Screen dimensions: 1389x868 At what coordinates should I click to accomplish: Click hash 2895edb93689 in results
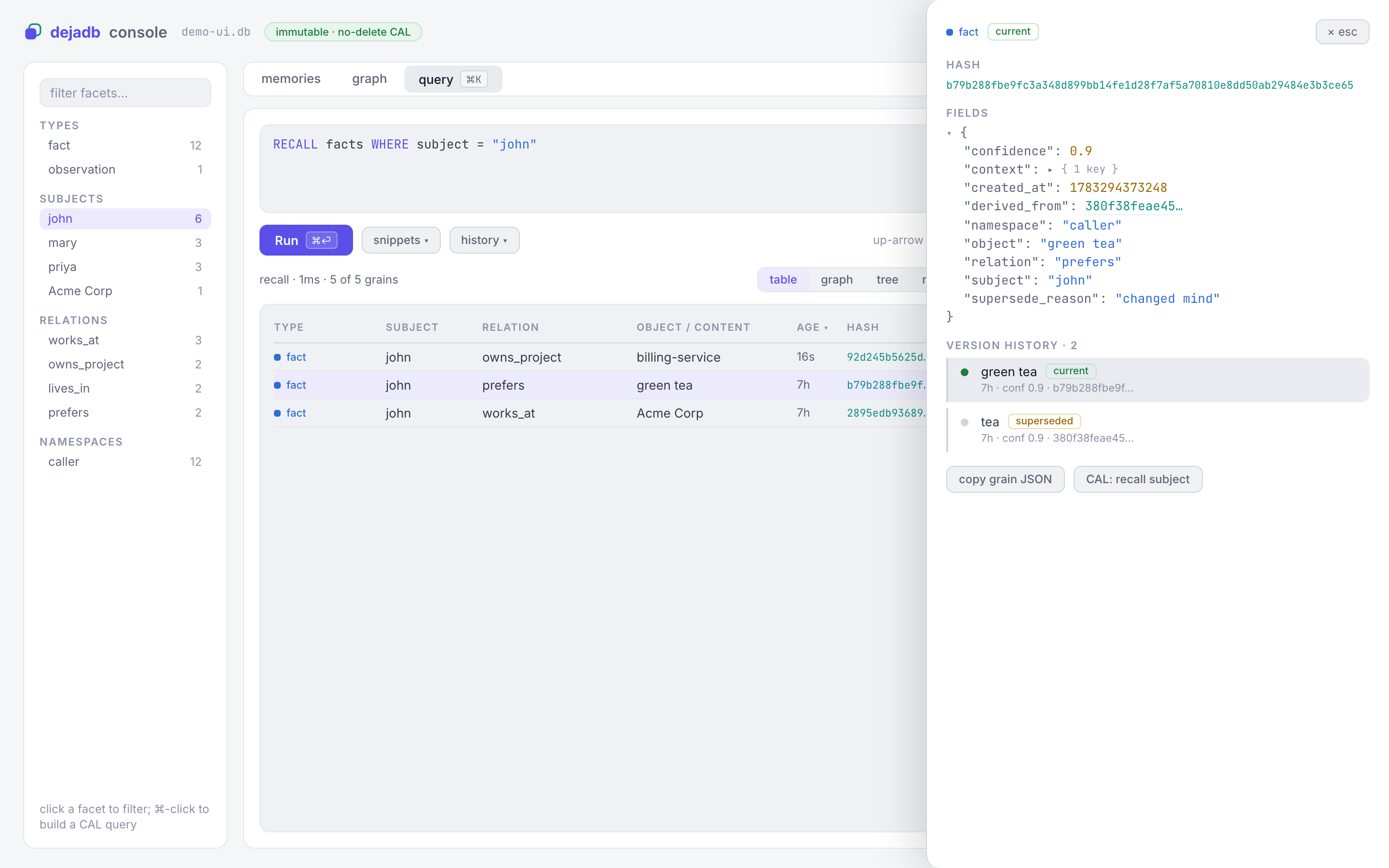tap(885, 413)
